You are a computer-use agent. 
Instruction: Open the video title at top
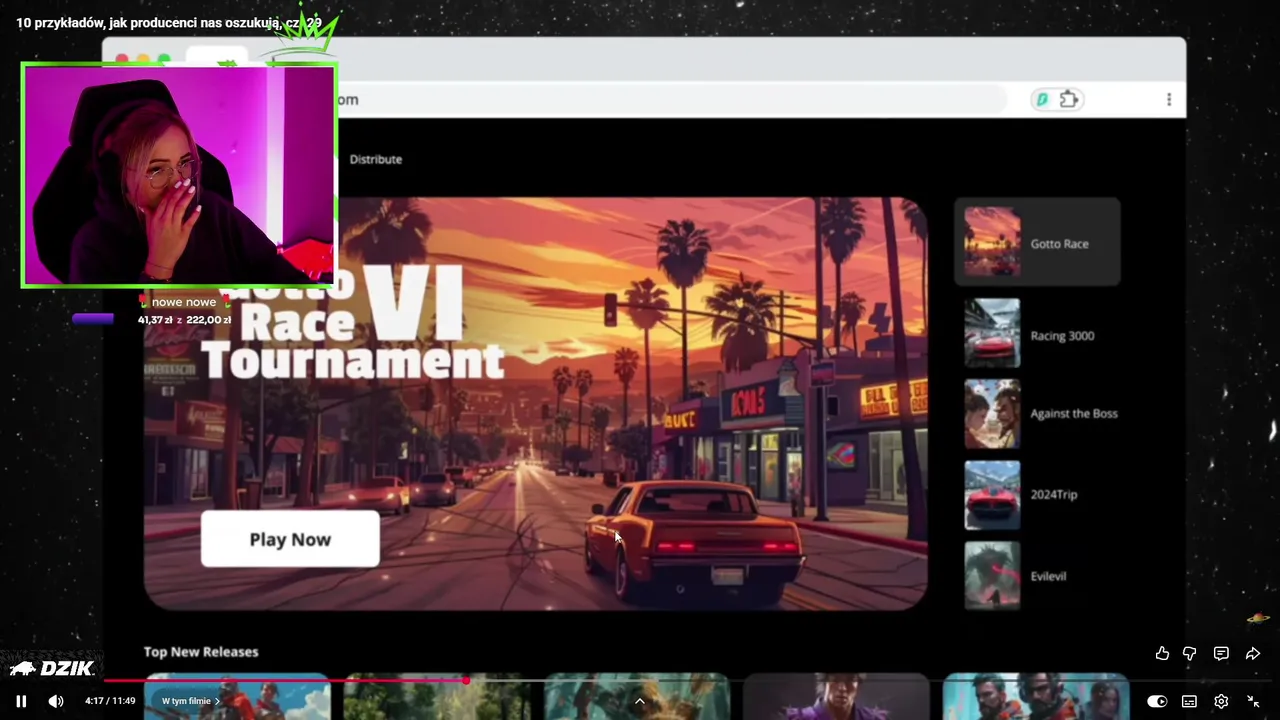pyautogui.click(x=169, y=22)
